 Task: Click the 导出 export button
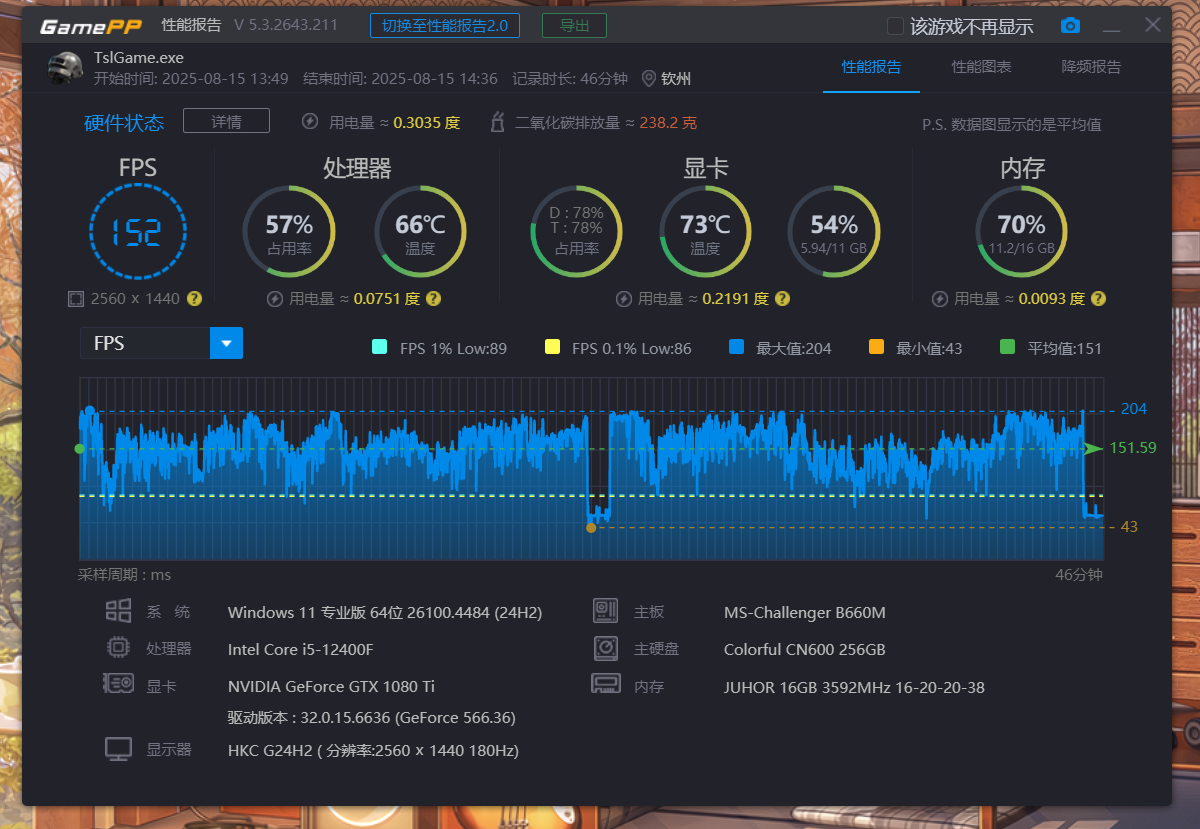(x=574, y=26)
